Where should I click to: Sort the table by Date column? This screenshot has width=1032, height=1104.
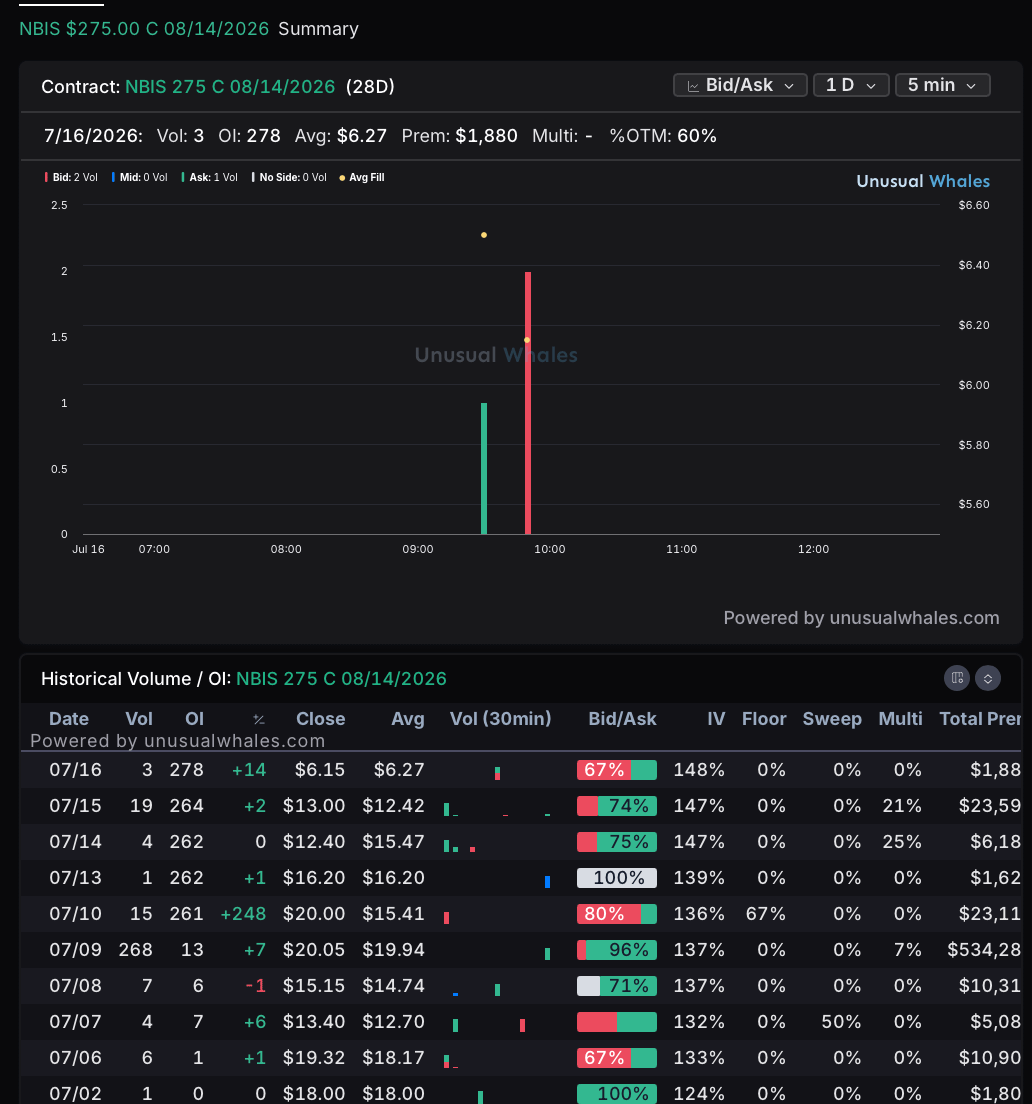coord(69,719)
